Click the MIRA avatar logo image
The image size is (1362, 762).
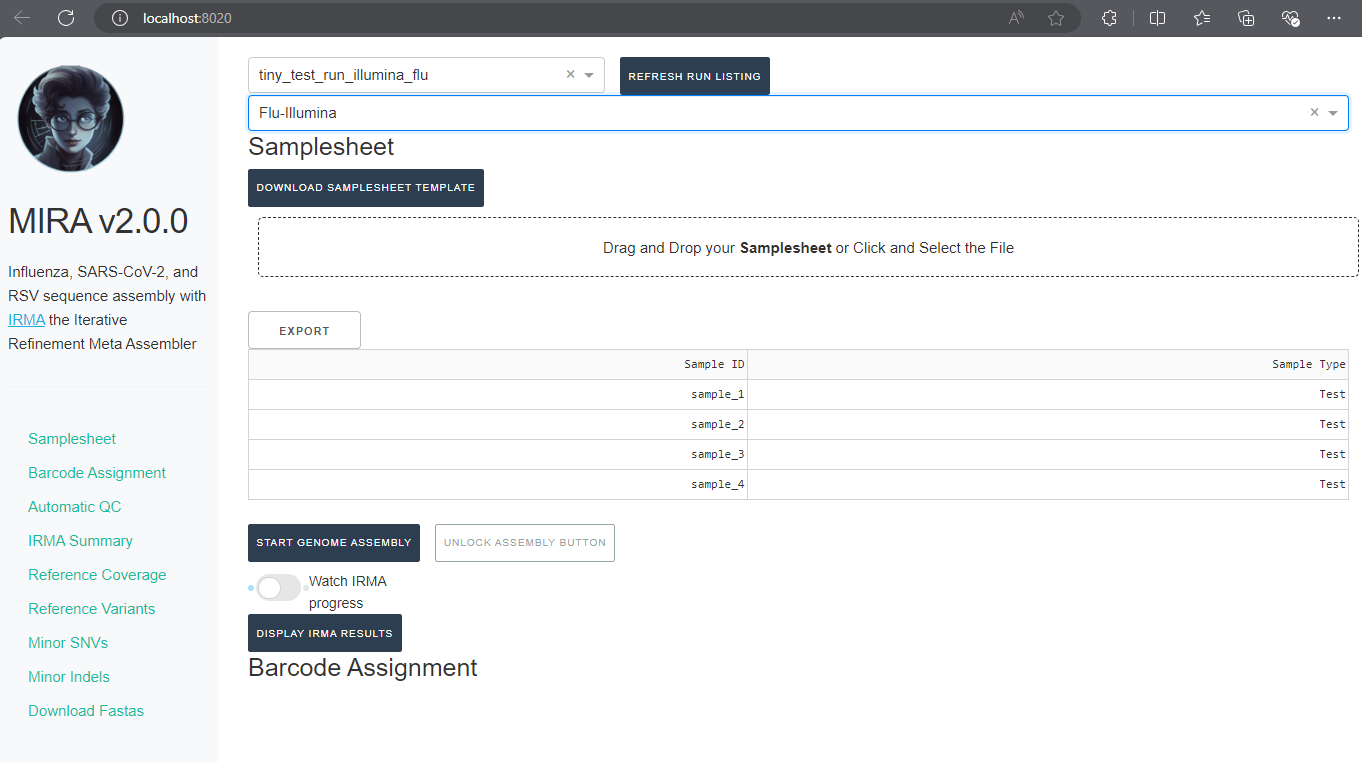click(71, 118)
